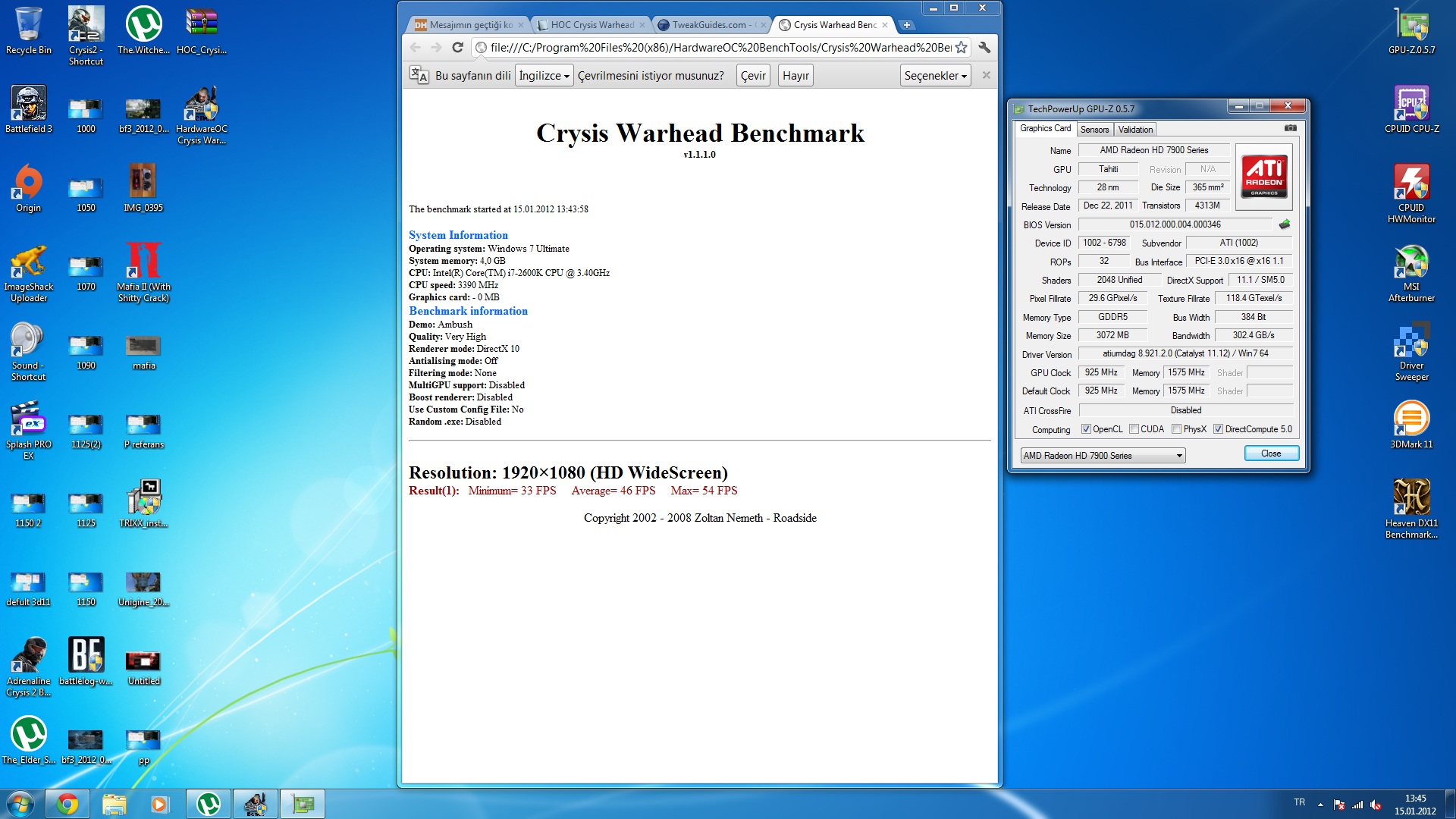Toggle the OpenCL checkbox
1456x819 pixels.
(1086, 429)
